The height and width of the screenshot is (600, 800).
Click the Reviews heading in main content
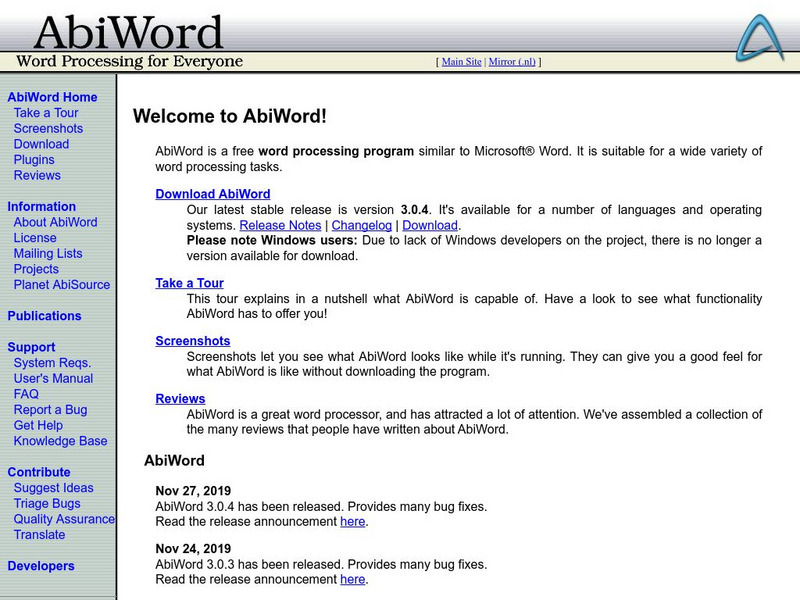180,398
